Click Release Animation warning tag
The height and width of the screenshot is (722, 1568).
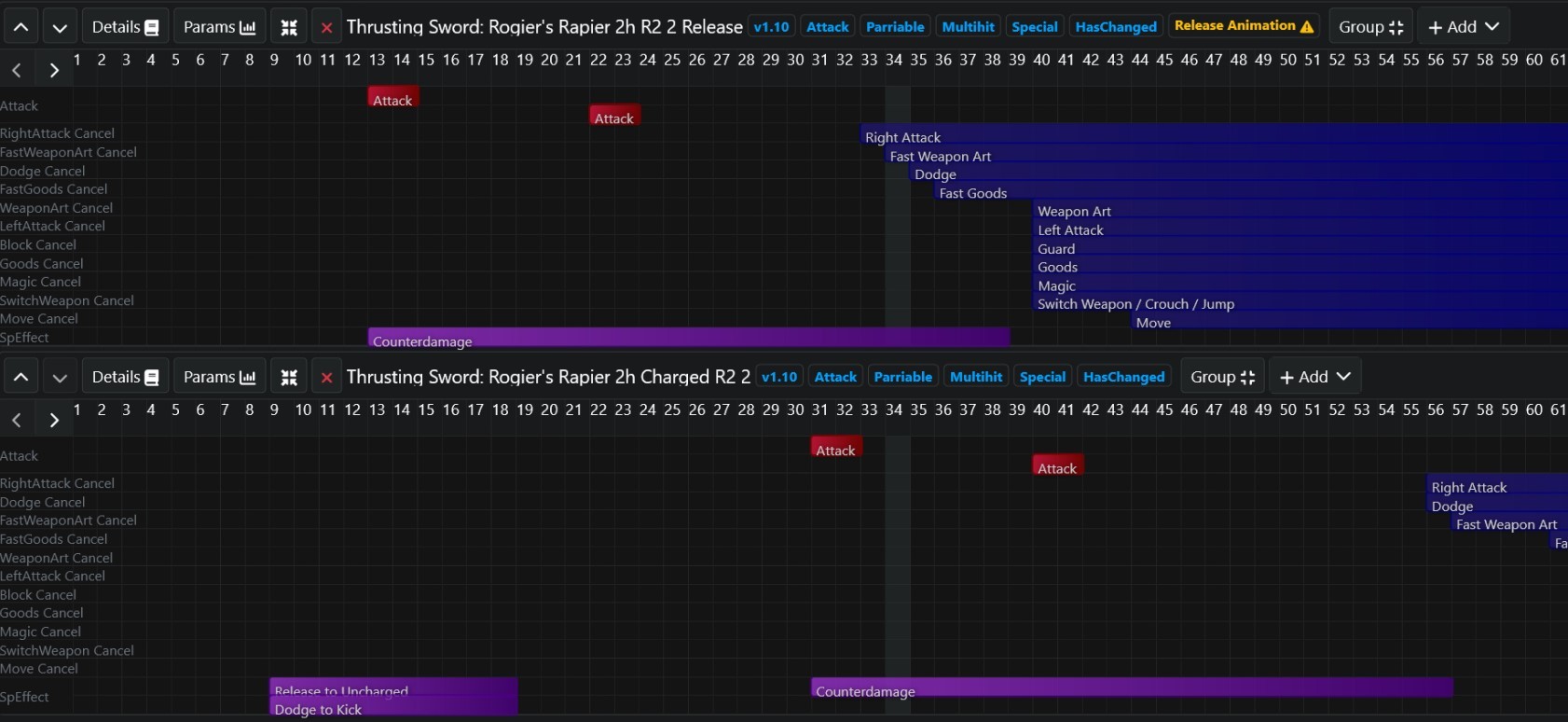click(1244, 26)
